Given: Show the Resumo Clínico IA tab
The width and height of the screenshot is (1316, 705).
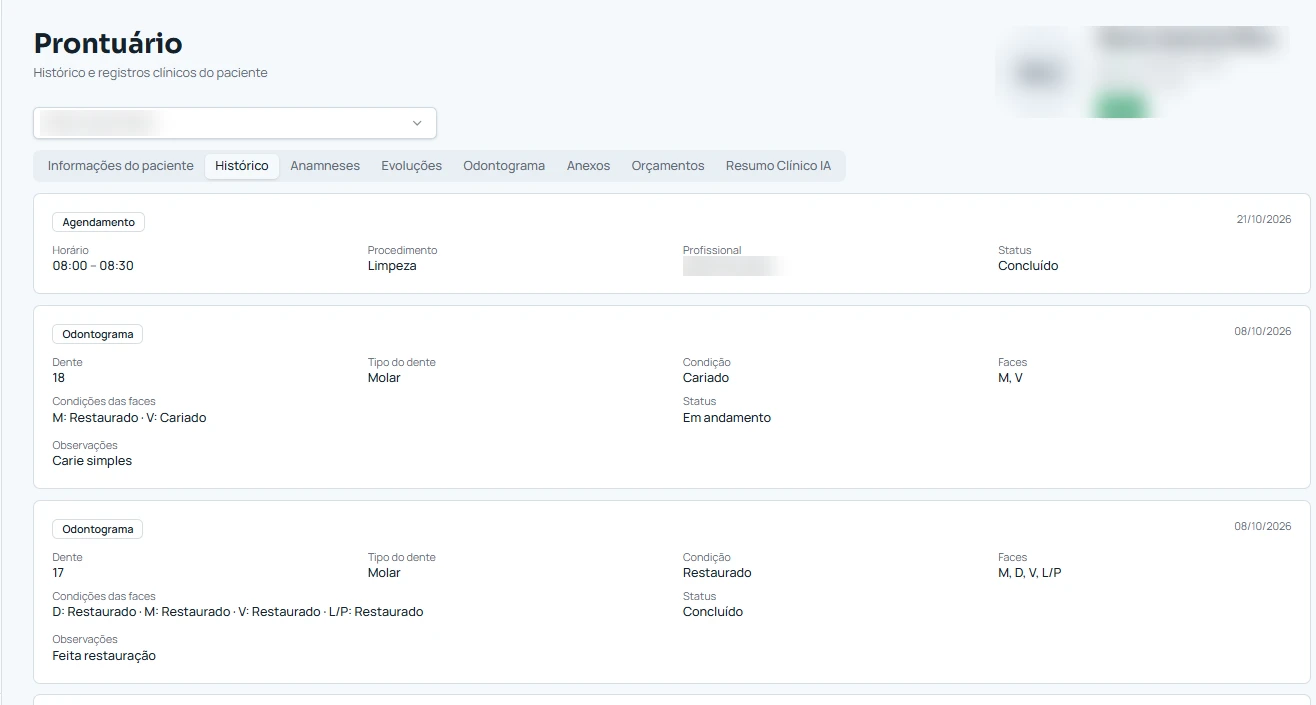Looking at the screenshot, I should click(779, 166).
